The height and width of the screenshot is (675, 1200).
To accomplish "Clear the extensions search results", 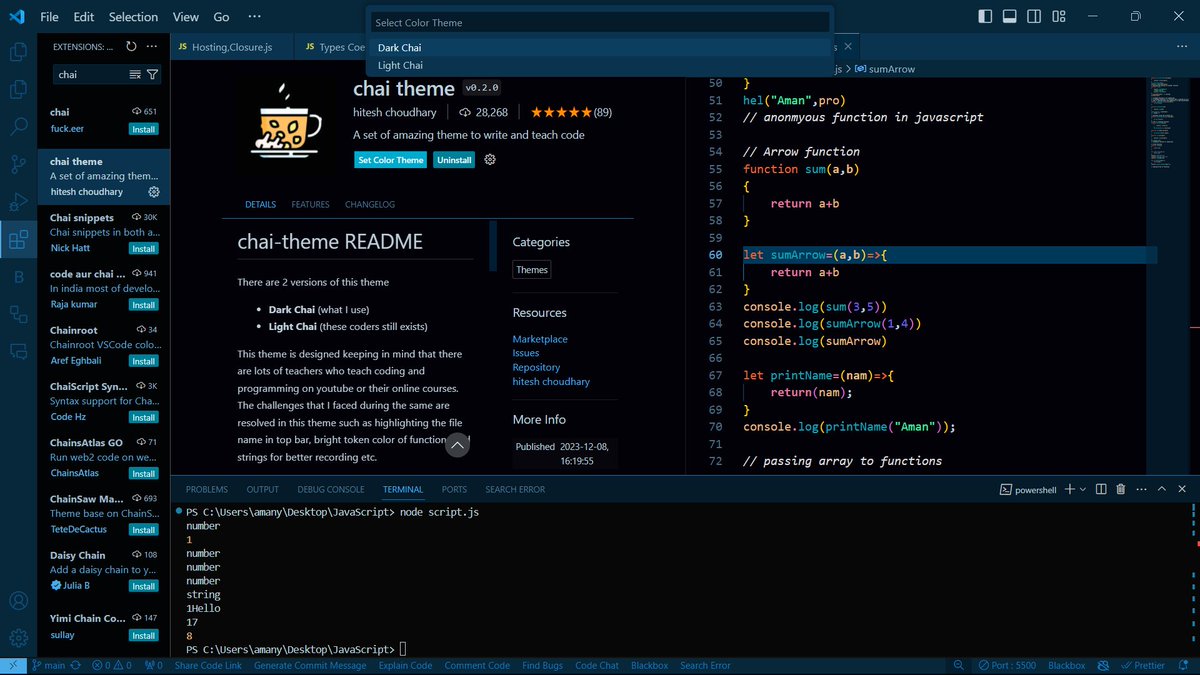I will [135, 74].
